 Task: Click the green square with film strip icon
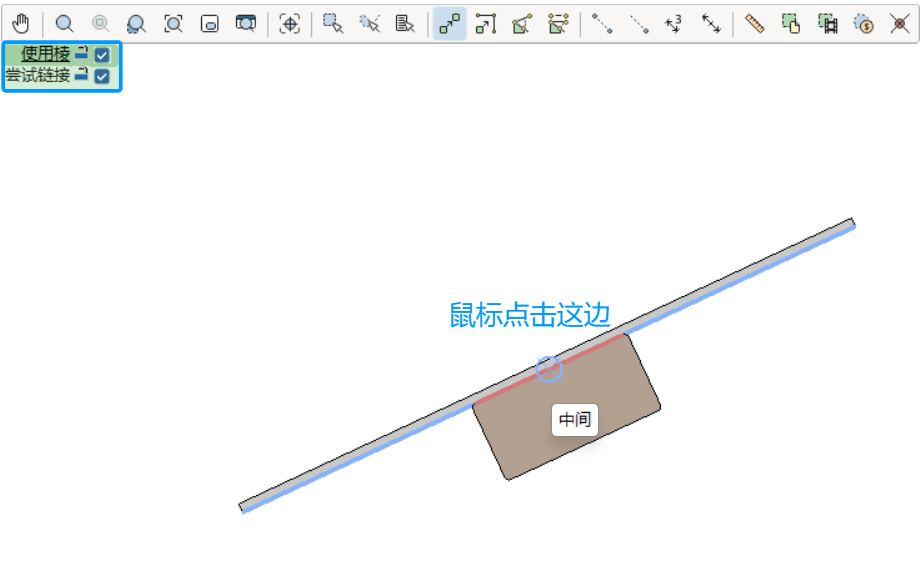click(828, 24)
